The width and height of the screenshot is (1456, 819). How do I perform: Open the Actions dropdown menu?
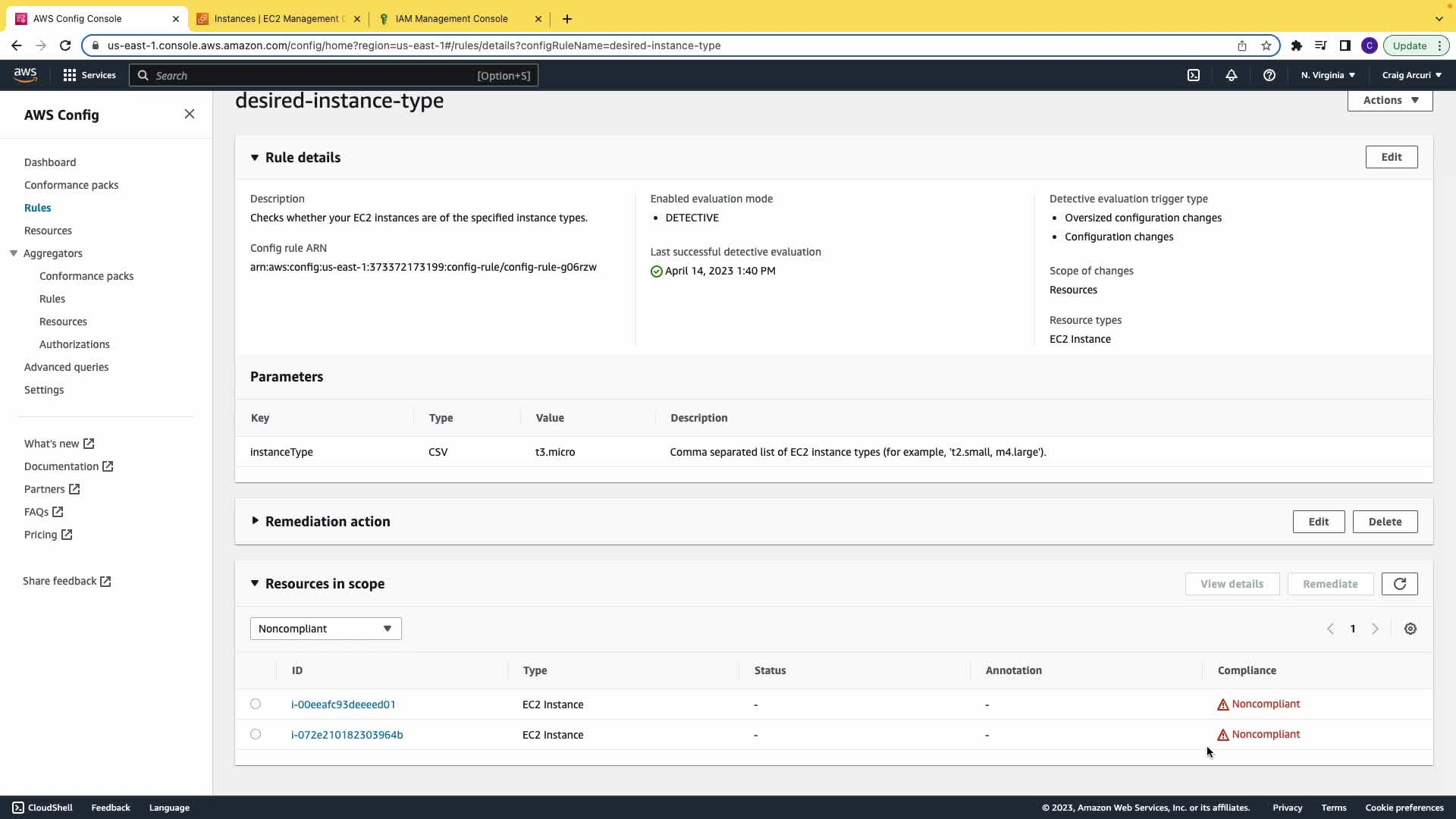click(1389, 100)
